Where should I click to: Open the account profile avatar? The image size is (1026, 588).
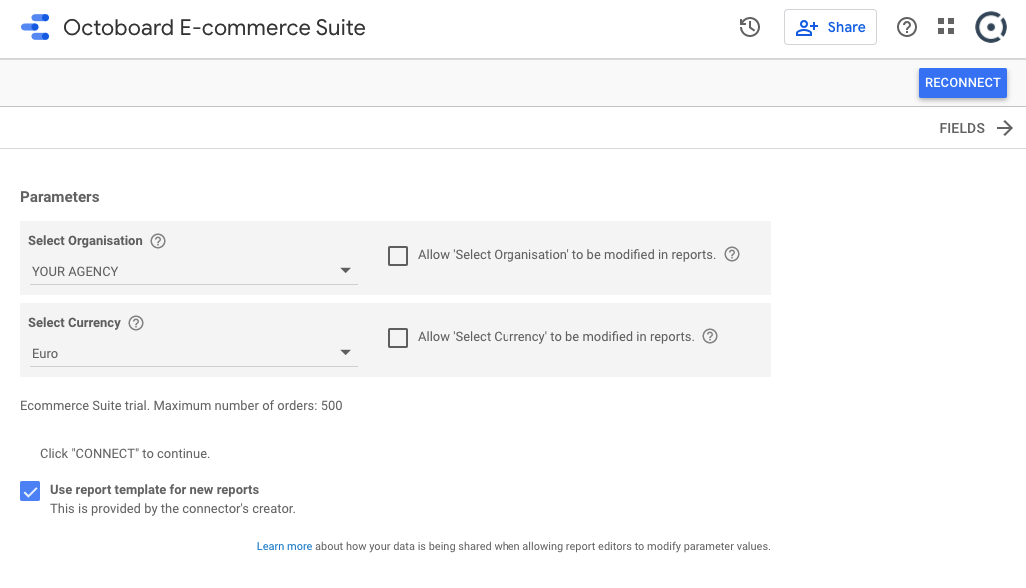point(991,27)
